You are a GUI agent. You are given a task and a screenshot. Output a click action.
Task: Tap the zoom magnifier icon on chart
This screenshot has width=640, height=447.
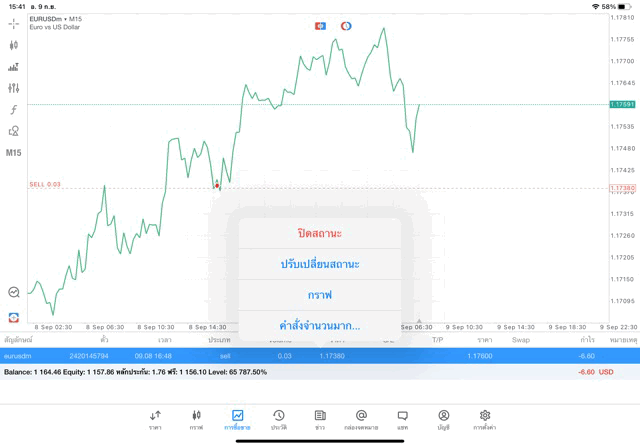point(13,292)
